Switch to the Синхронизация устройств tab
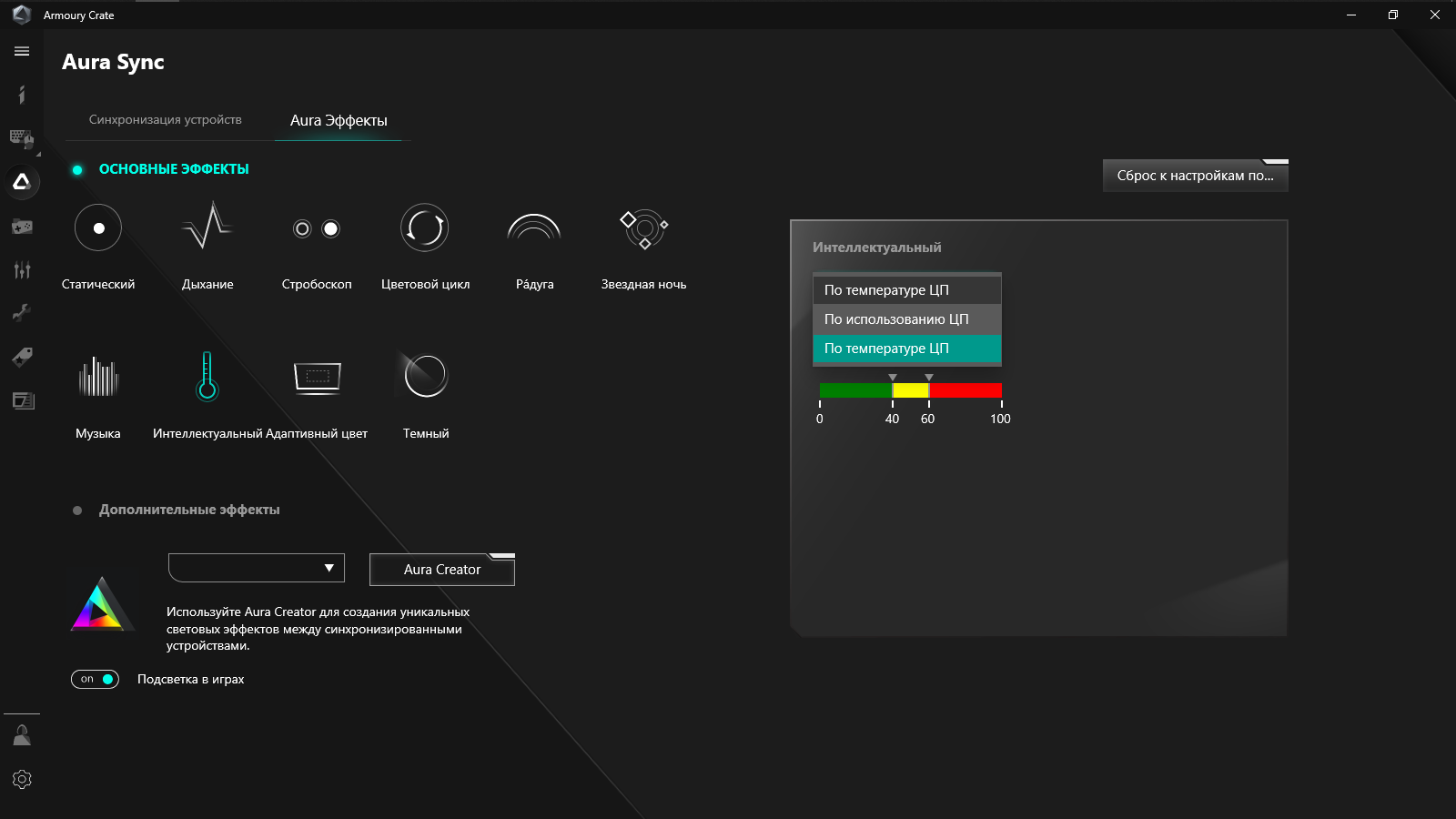Image resolution: width=1456 pixels, height=819 pixels. click(x=166, y=119)
